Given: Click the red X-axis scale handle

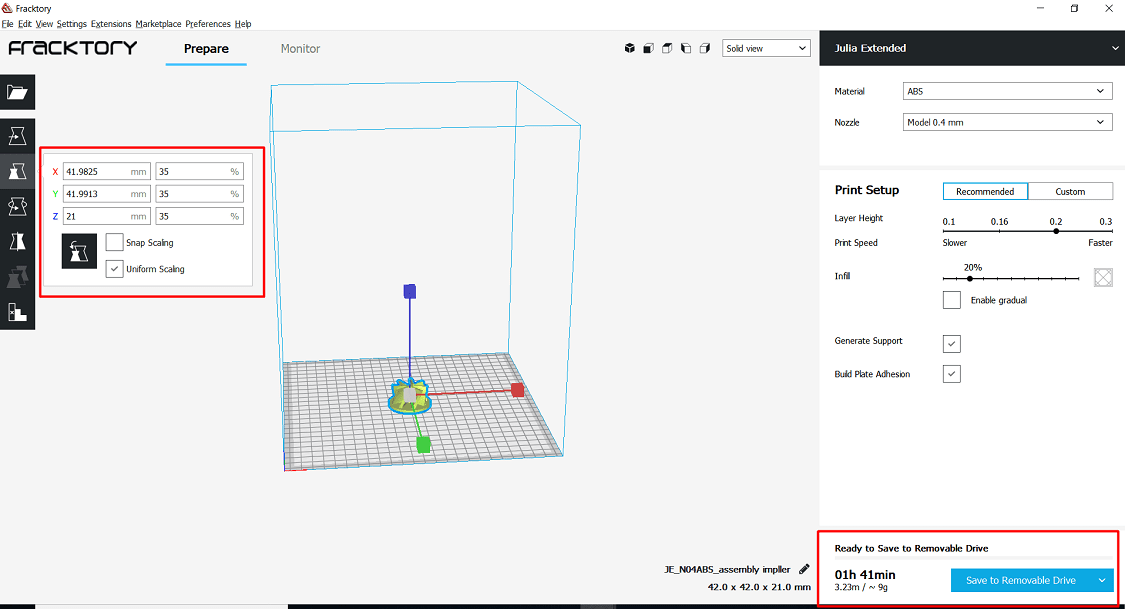Looking at the screenshot, I should [517, 390].
